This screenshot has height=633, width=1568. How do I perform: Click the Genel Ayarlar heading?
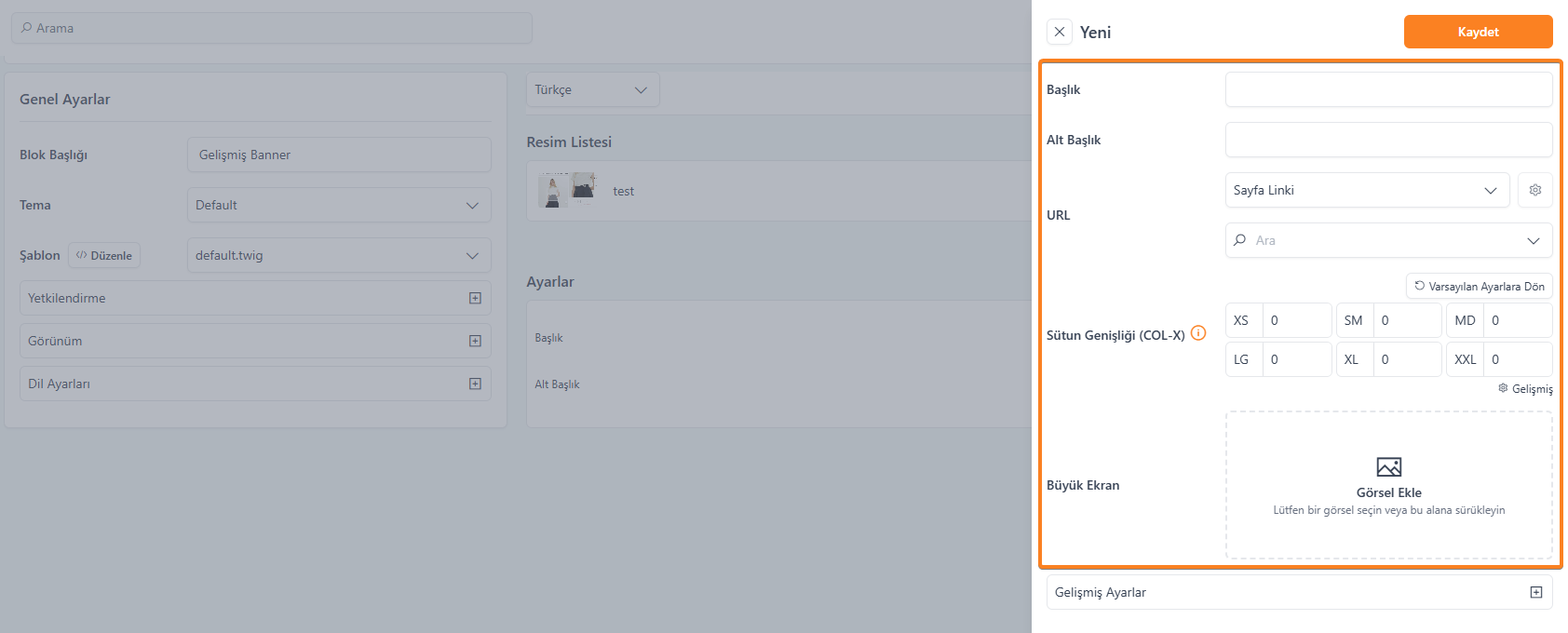click(65, 99)
